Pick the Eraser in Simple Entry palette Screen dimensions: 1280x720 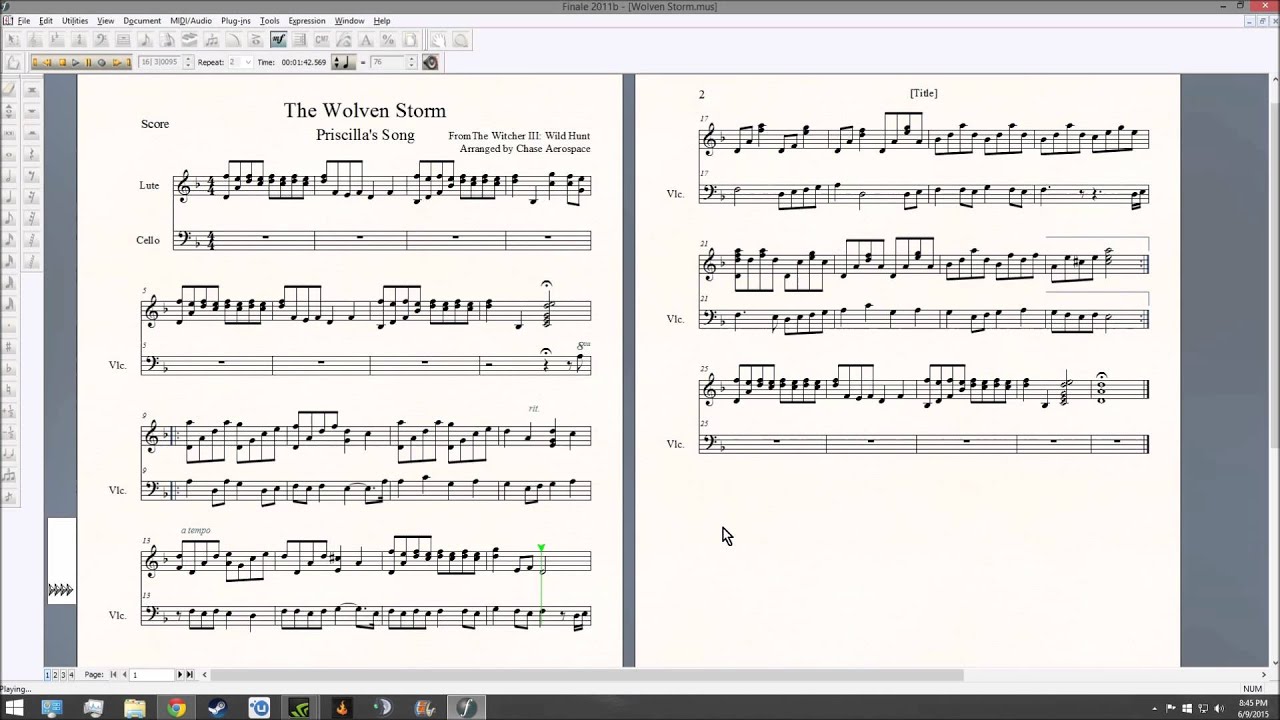(x=9, y=89)
